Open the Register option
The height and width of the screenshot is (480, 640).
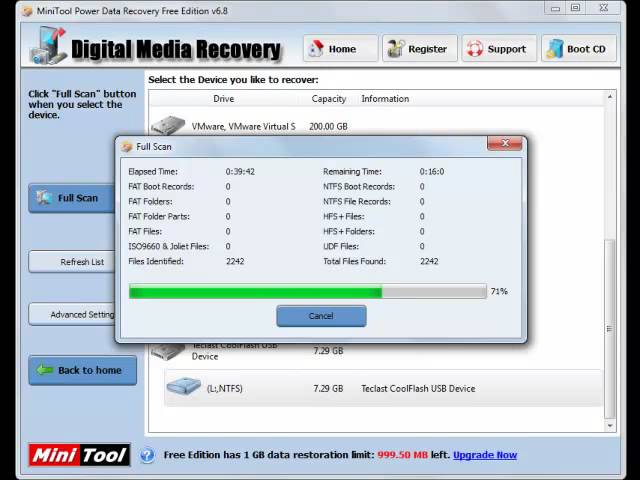pyautogui.click(x=419, y=49)
